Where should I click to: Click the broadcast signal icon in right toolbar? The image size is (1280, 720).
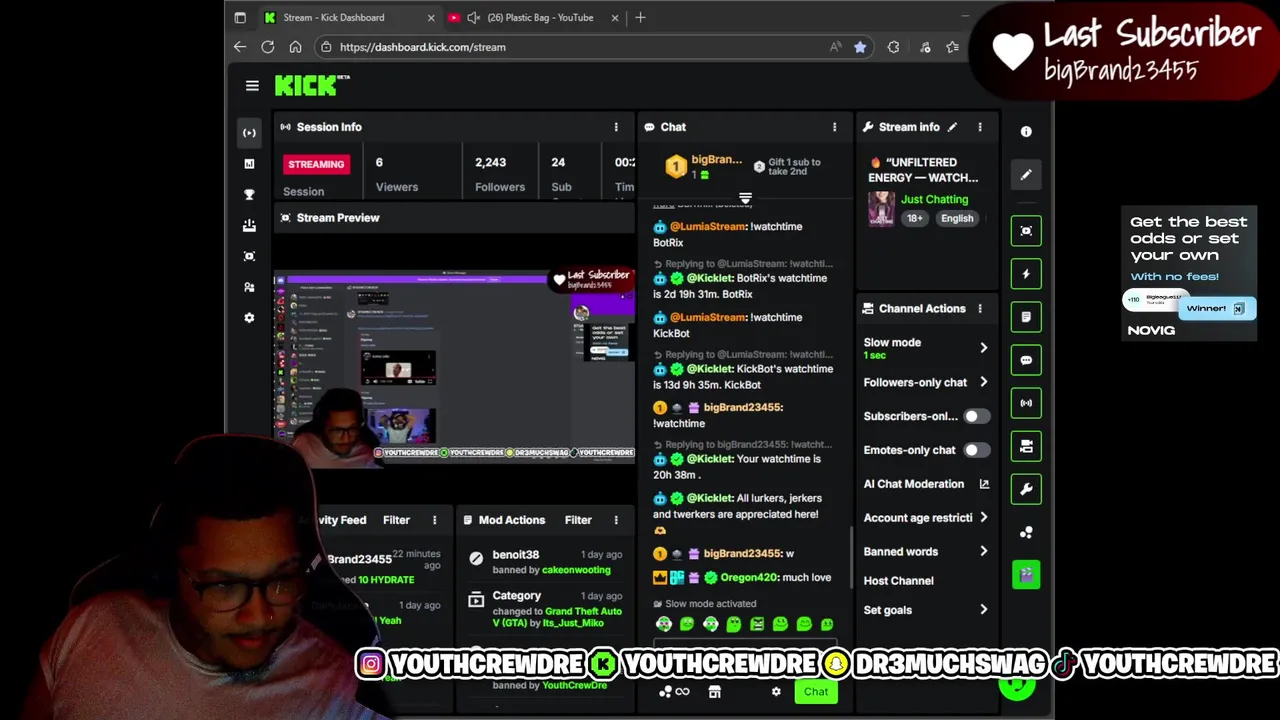tap(1026, 403)
